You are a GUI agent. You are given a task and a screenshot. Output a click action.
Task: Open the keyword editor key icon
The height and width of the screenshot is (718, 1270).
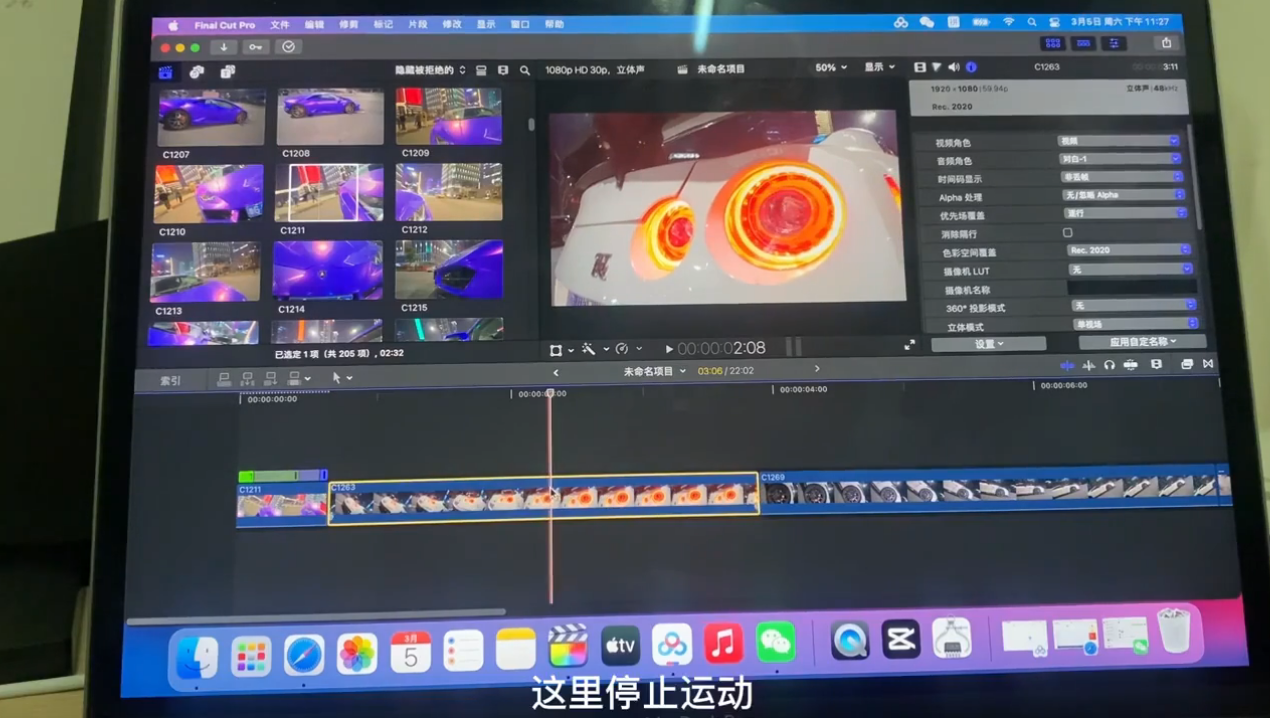pyautogui.click(x=256, y=47)
